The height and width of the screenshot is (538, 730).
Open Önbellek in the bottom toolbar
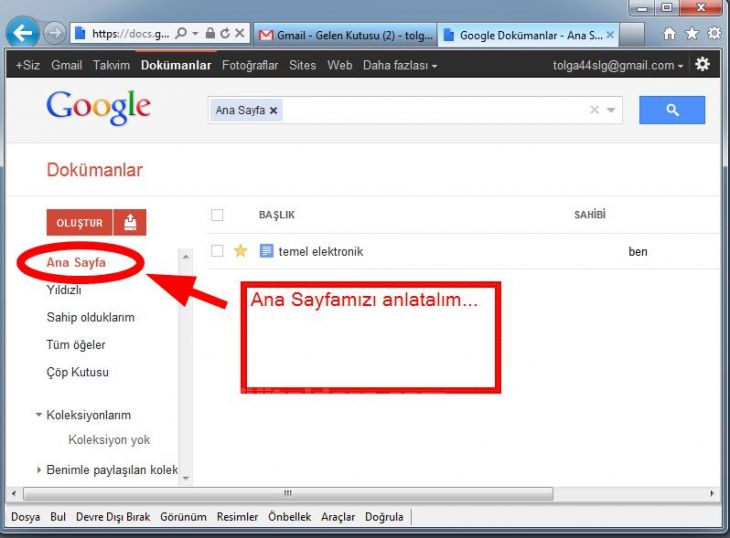pos(289,517)
